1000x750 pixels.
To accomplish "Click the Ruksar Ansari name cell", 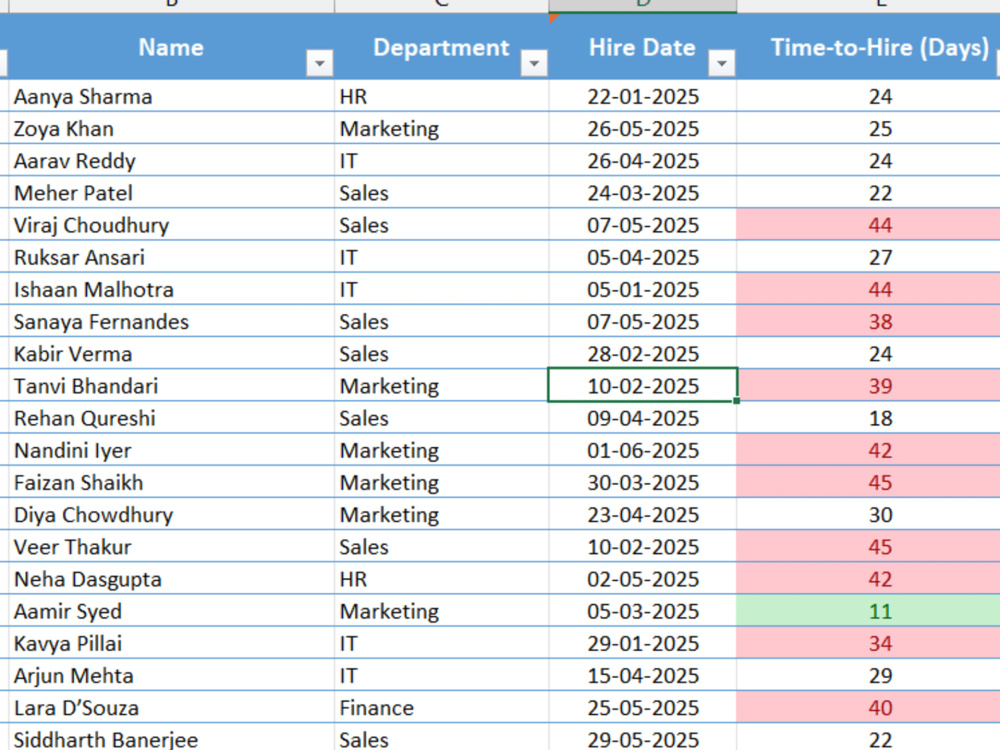I will click(x=171, y=257).
